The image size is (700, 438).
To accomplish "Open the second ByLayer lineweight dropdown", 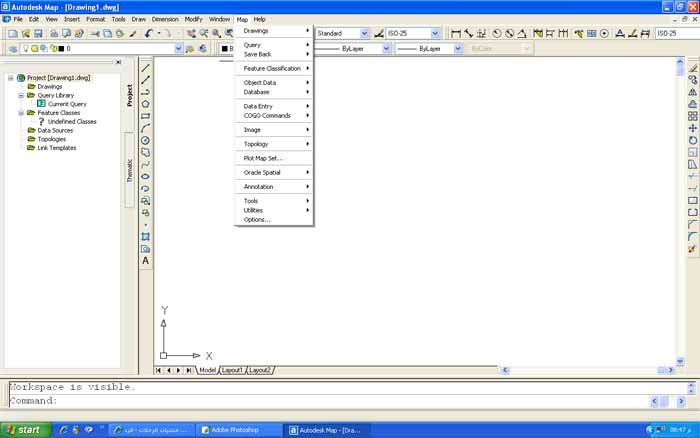I will click(x=458, y=49).
